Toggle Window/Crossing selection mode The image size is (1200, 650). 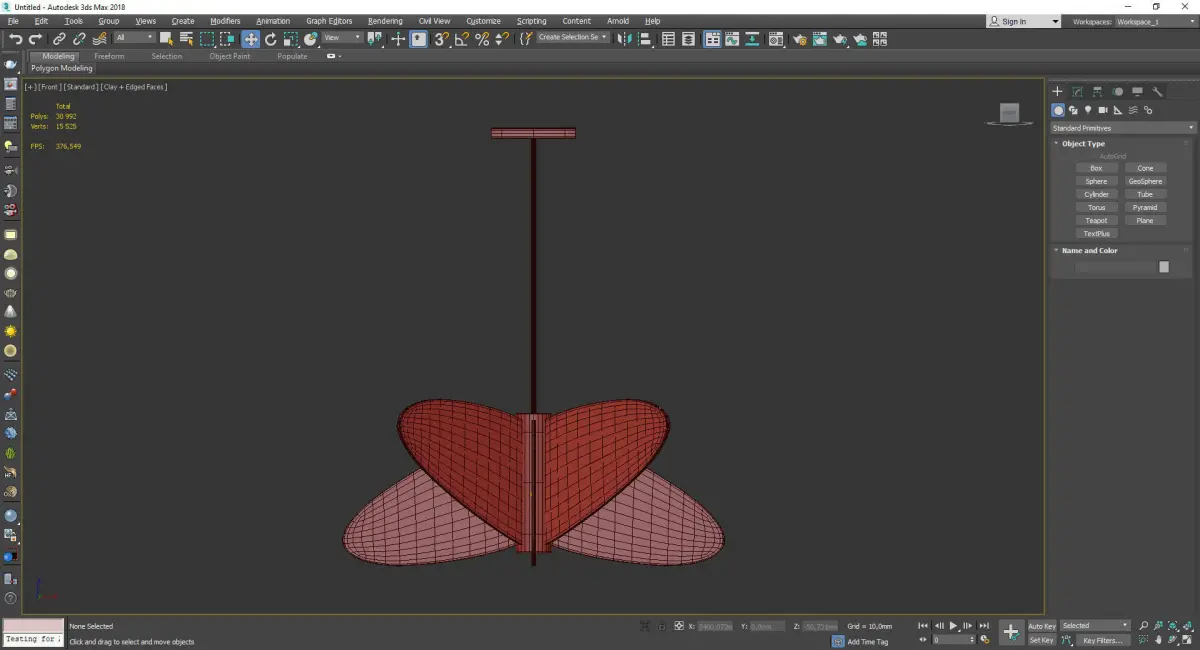tap(227, 39)
